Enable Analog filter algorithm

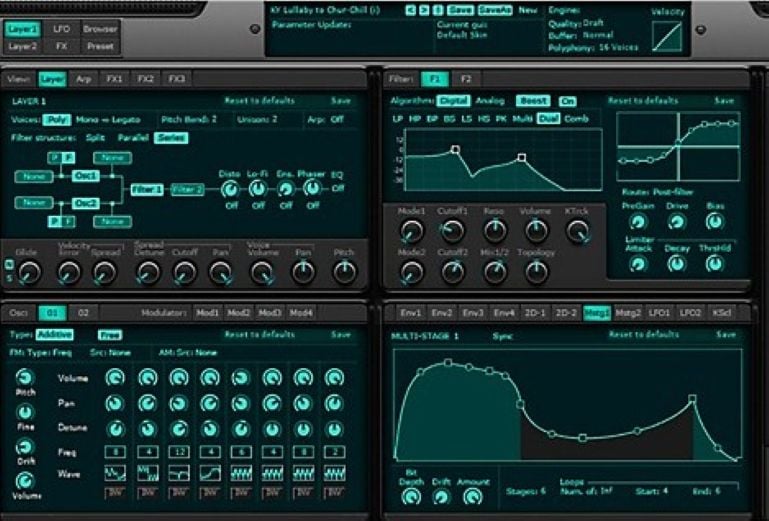(x=490, y=101)
